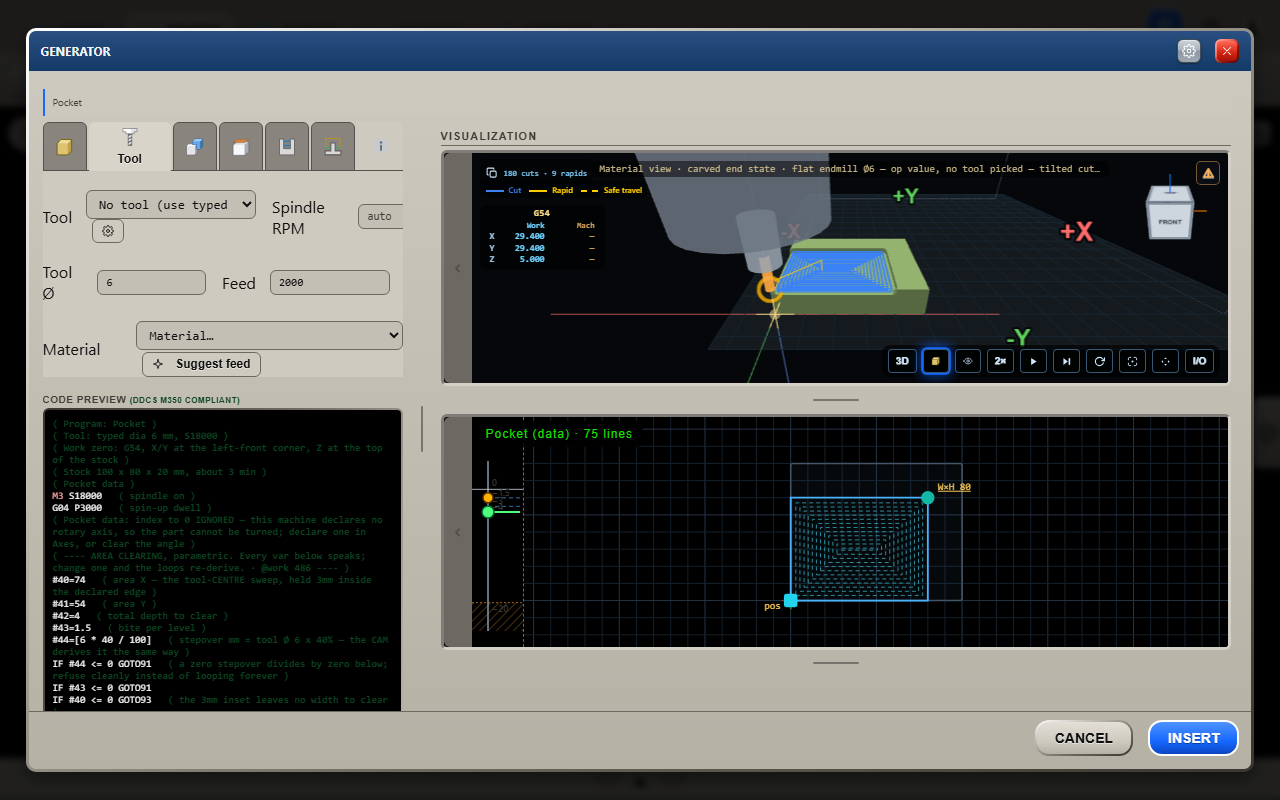Click the Suggest feed button
Viewport: 1280px width, 800px height.
[201, 364]
